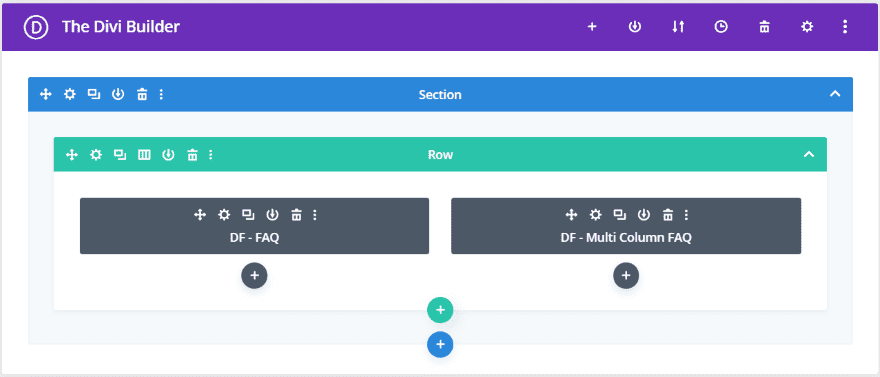Viewport: 880px width, 377px height.
Task: Open editing history clock icon in the header
Action: 721,27
